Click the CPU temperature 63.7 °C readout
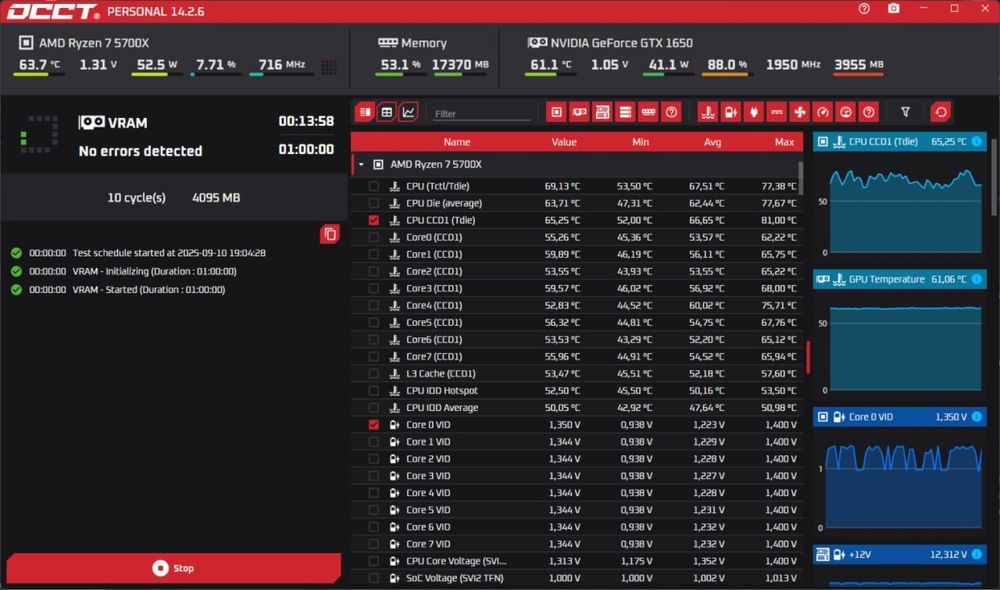 pyautogui.click(x=39, y=65)
